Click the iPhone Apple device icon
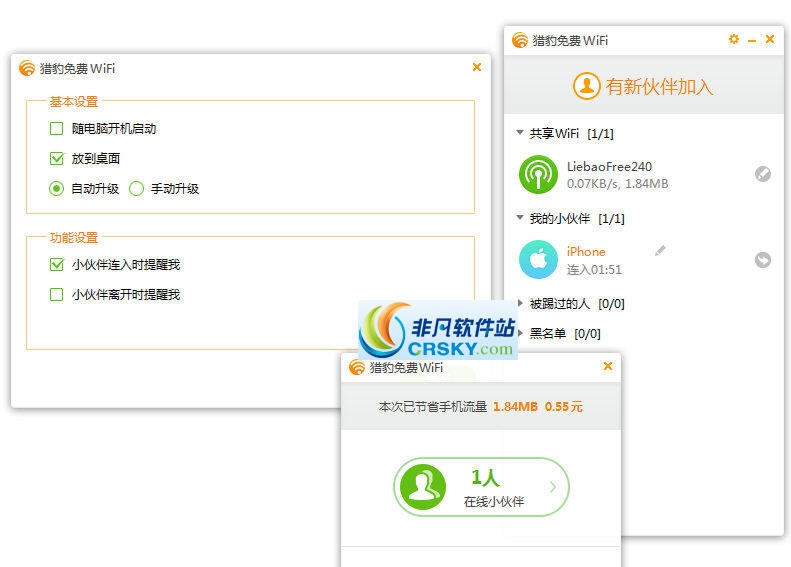 (x=538, y=259)
